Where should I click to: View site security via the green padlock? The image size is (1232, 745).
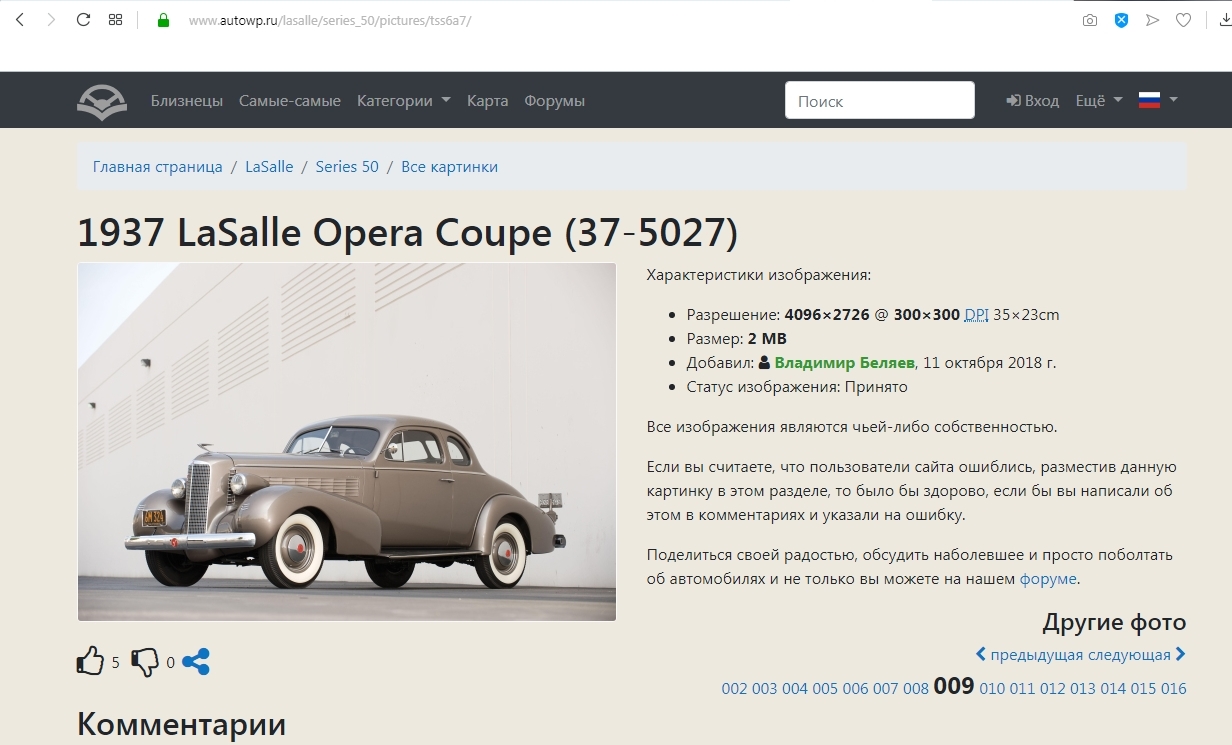(164, 20)
